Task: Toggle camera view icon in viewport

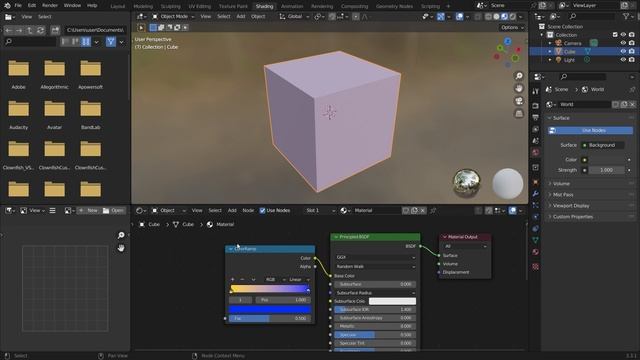Action: click(519, 101)
